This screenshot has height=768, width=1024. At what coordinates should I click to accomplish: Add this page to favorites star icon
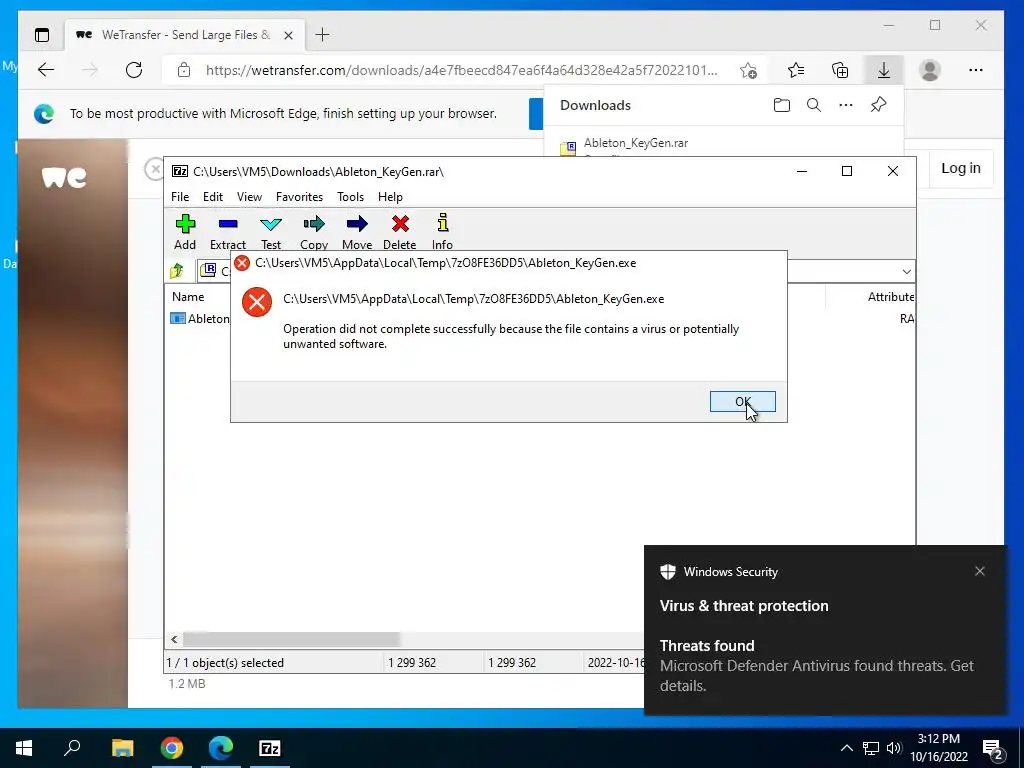click(x=748, y=70)
